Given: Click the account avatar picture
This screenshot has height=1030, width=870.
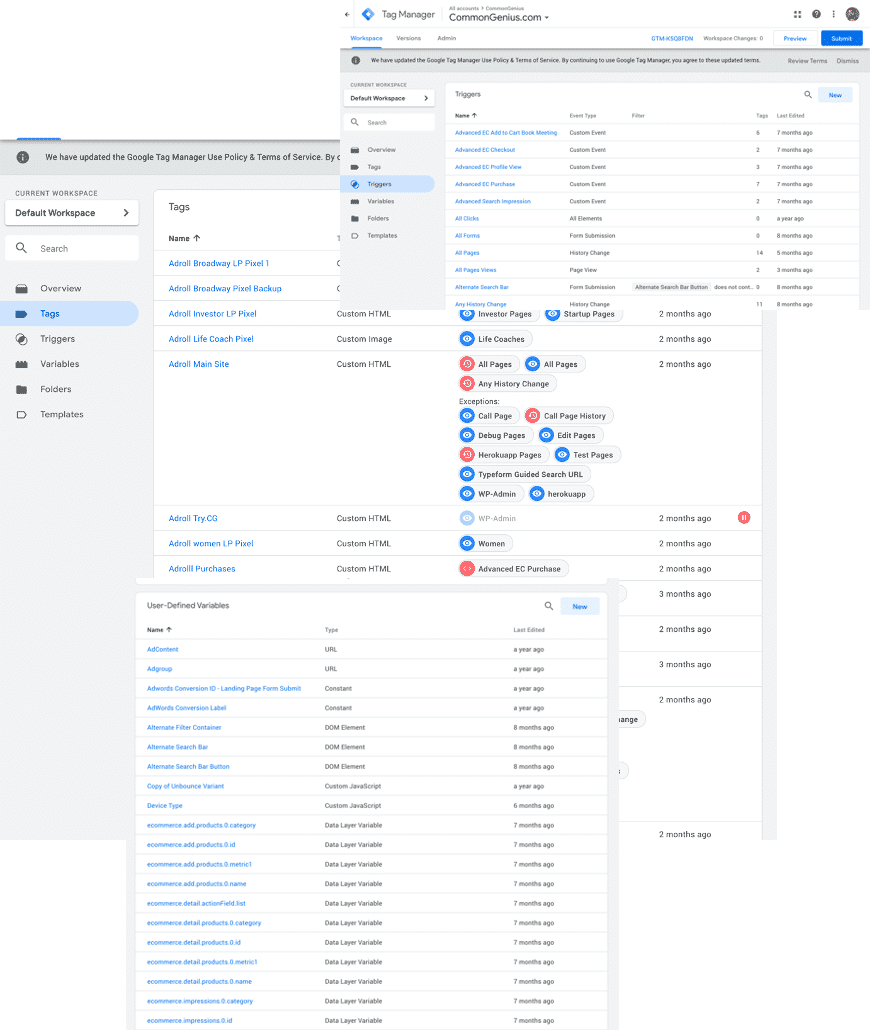Looking at the screenshot, I should 852,14.
